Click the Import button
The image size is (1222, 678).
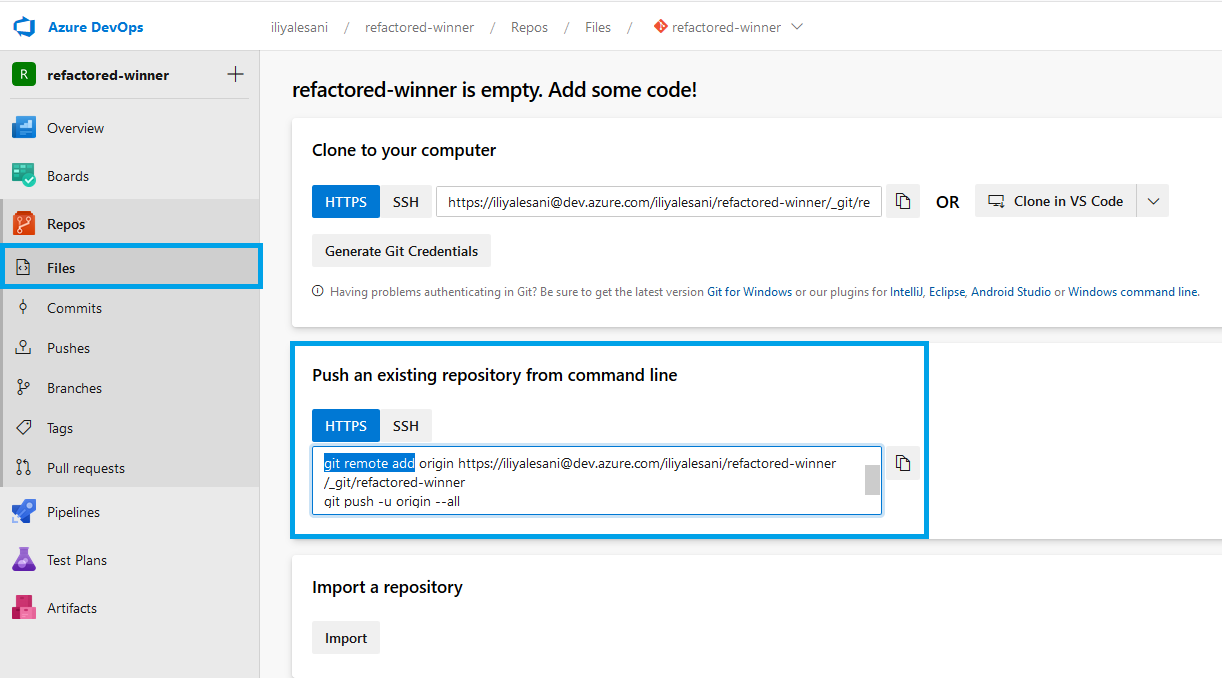coord(346,638)
